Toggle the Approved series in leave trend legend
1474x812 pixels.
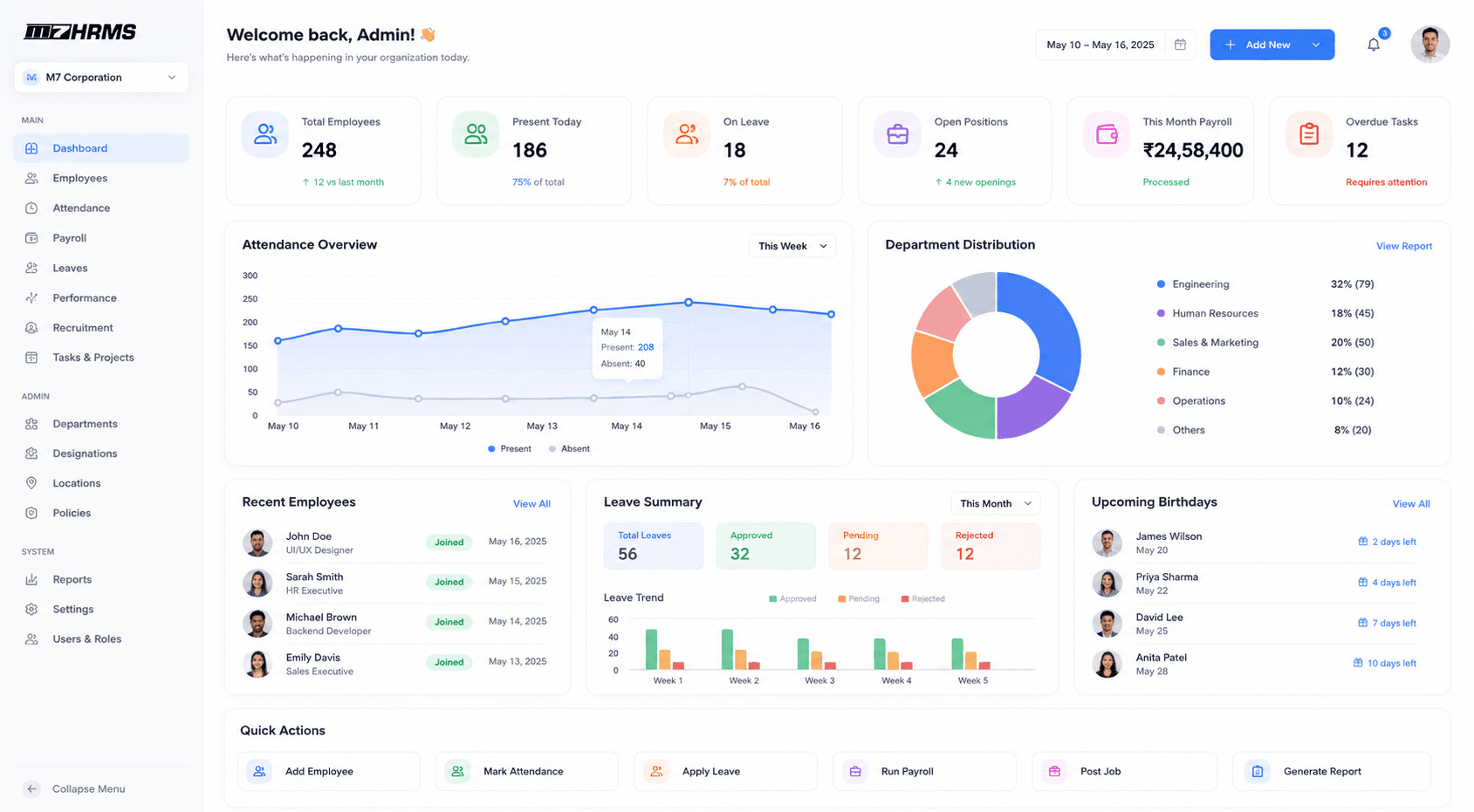pos(792,599)
